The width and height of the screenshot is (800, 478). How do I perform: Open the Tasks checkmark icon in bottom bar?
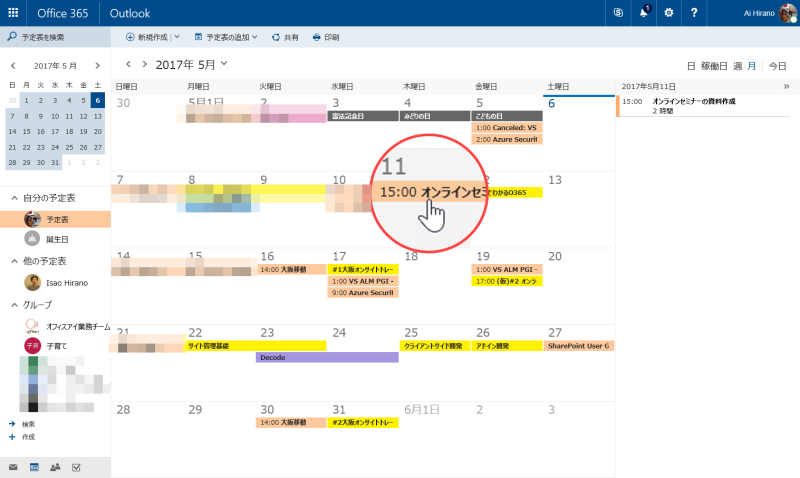(76, 467)
